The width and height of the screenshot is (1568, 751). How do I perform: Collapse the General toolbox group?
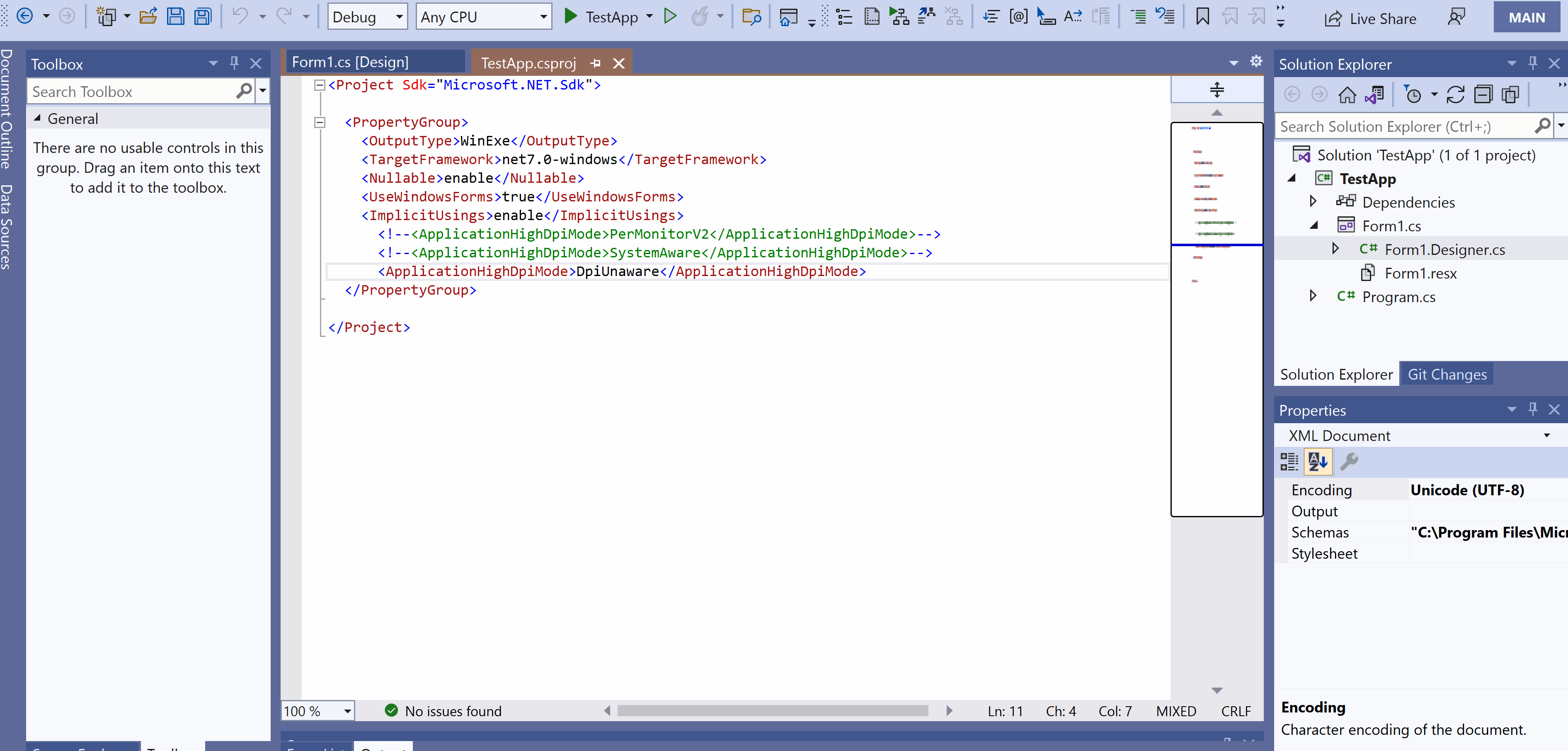(37, 118)
